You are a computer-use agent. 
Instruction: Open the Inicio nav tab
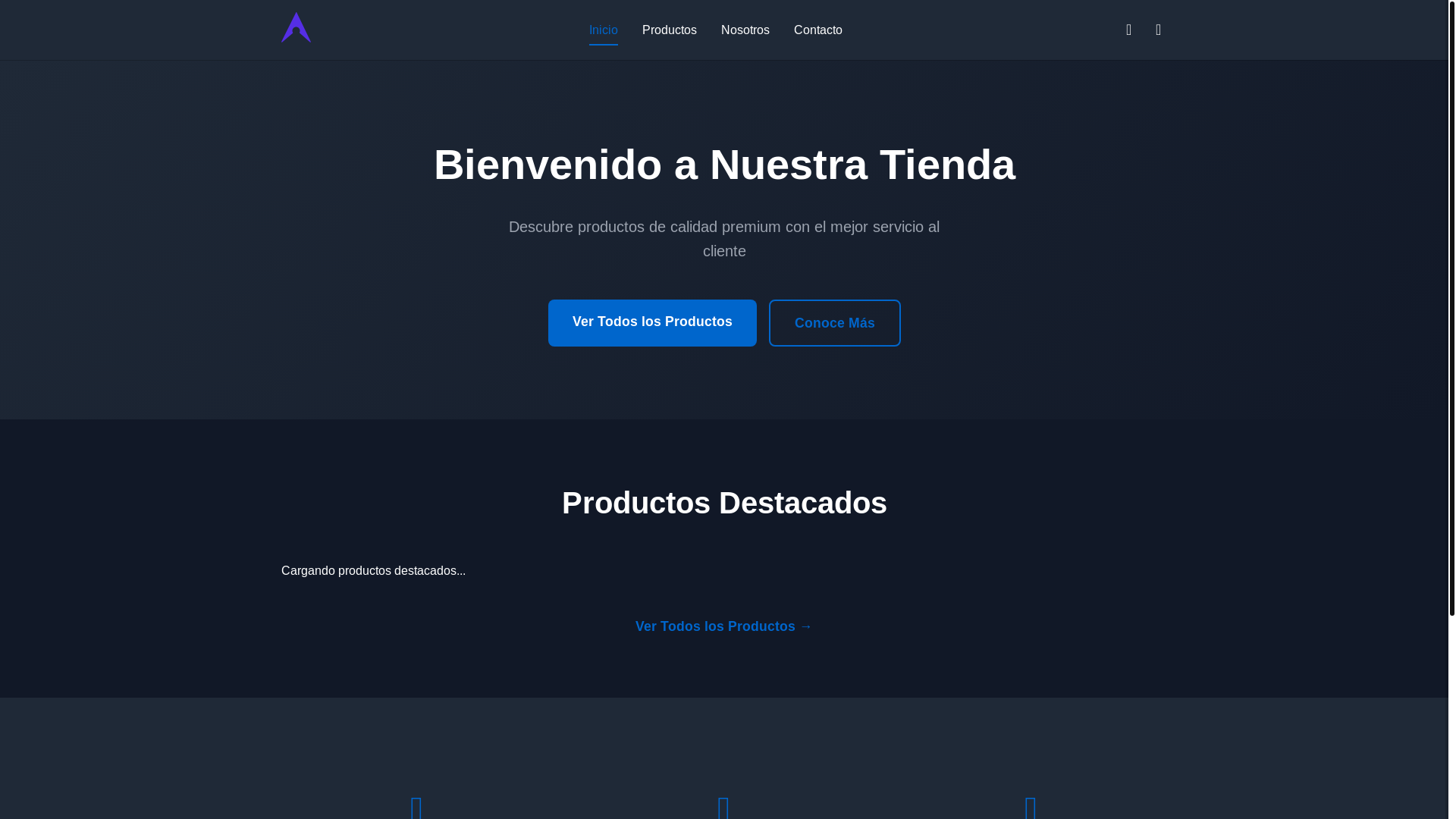(604, 30)
